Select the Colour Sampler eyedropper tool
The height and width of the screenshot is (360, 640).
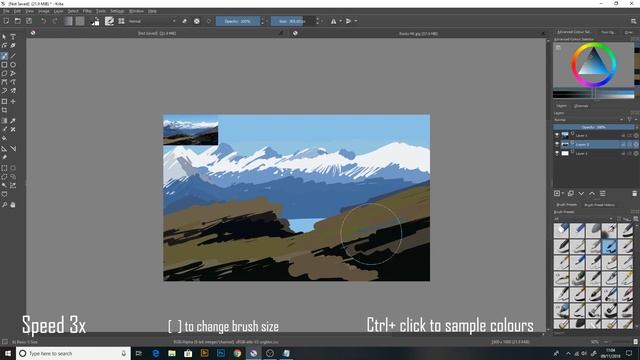click(x=13, y=121)
